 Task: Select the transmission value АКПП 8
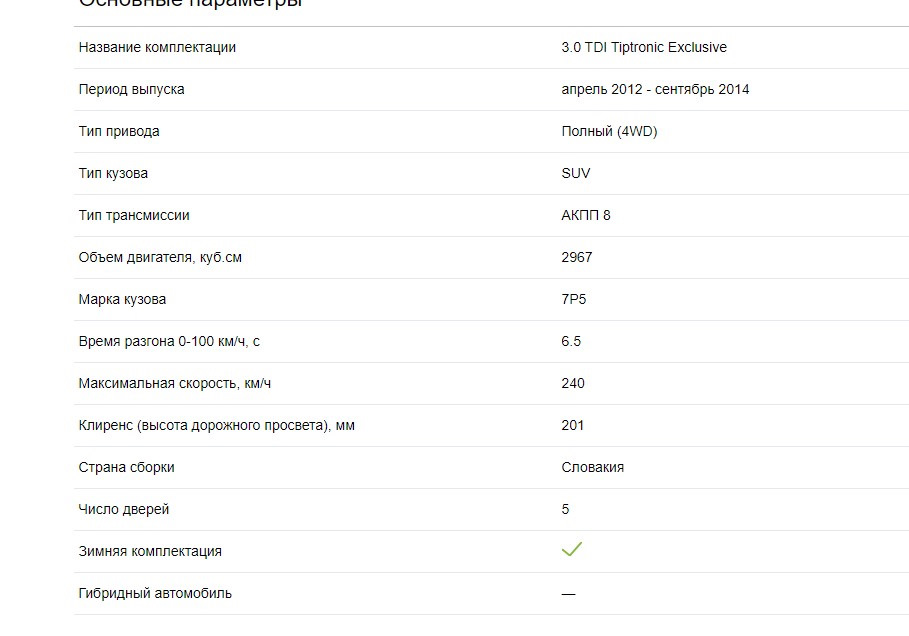tap(586, 216)
